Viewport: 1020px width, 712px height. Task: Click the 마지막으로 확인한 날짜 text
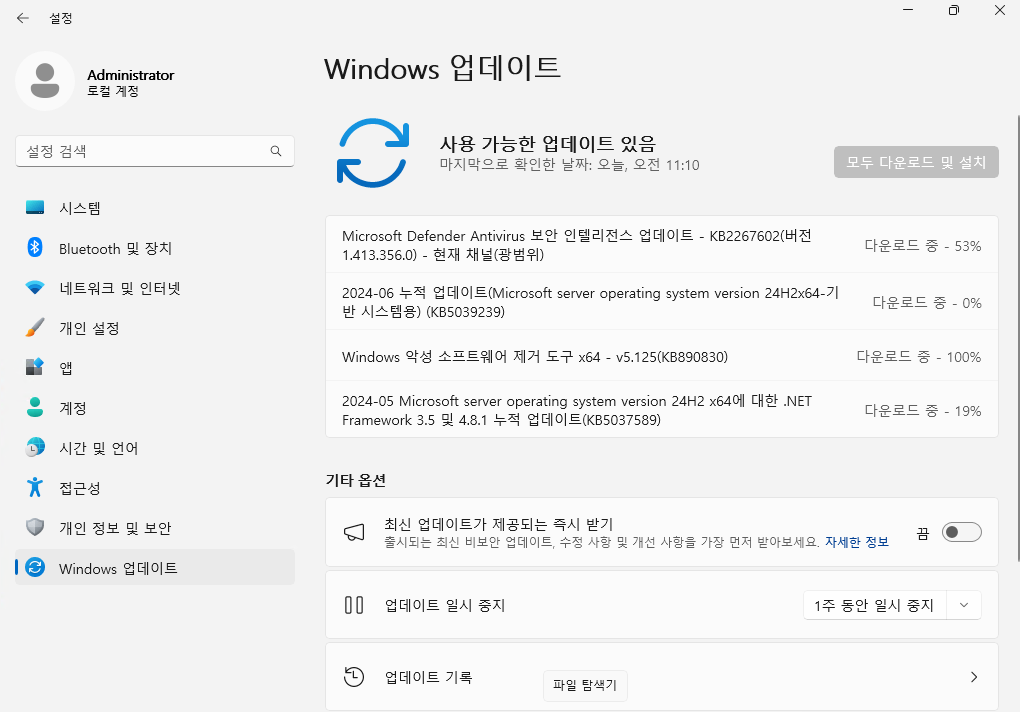(569, 165)
